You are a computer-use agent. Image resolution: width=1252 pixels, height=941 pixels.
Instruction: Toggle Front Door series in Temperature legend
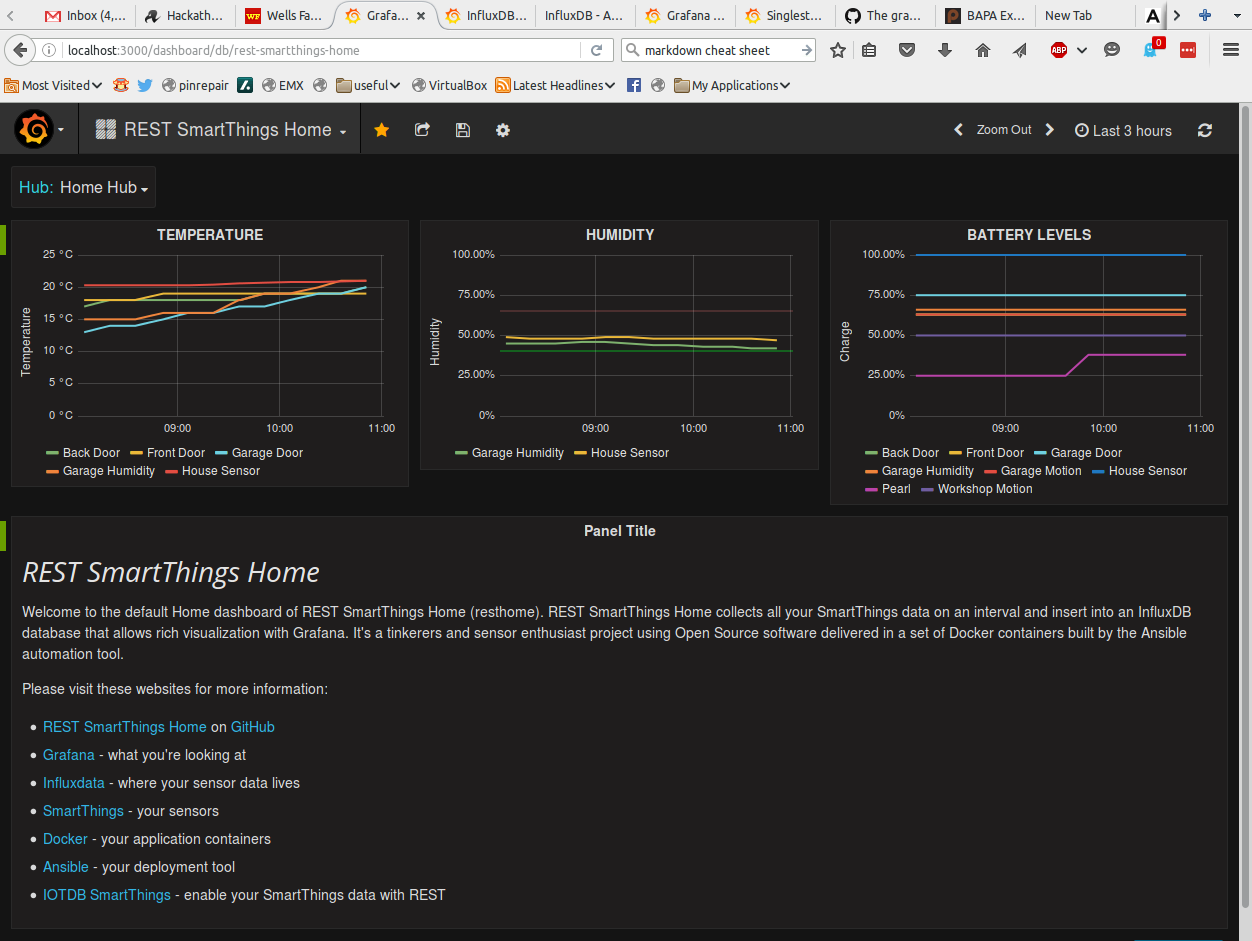coord(167,453)
